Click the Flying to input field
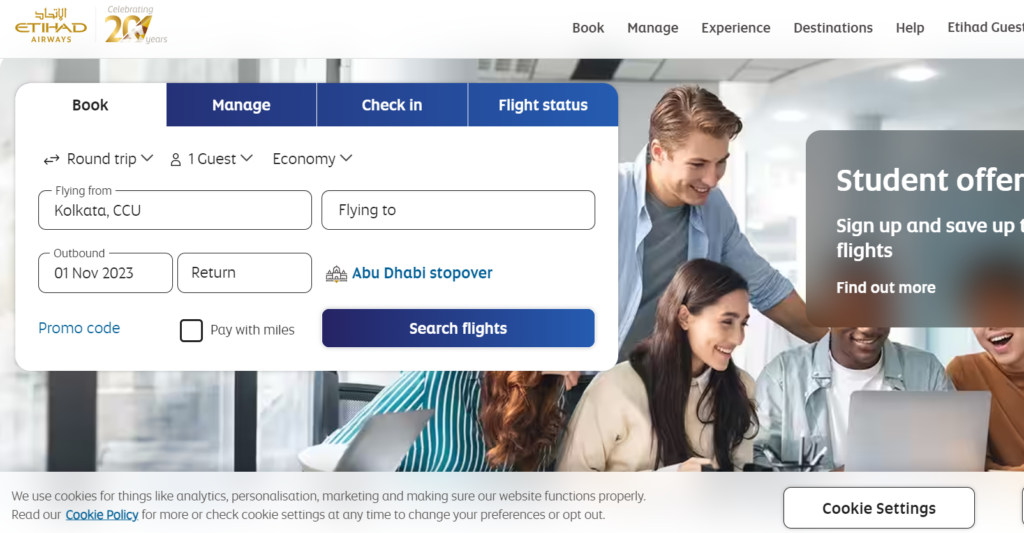The width and height of the screenshot is (1024, 533). [x=458, y=210]
